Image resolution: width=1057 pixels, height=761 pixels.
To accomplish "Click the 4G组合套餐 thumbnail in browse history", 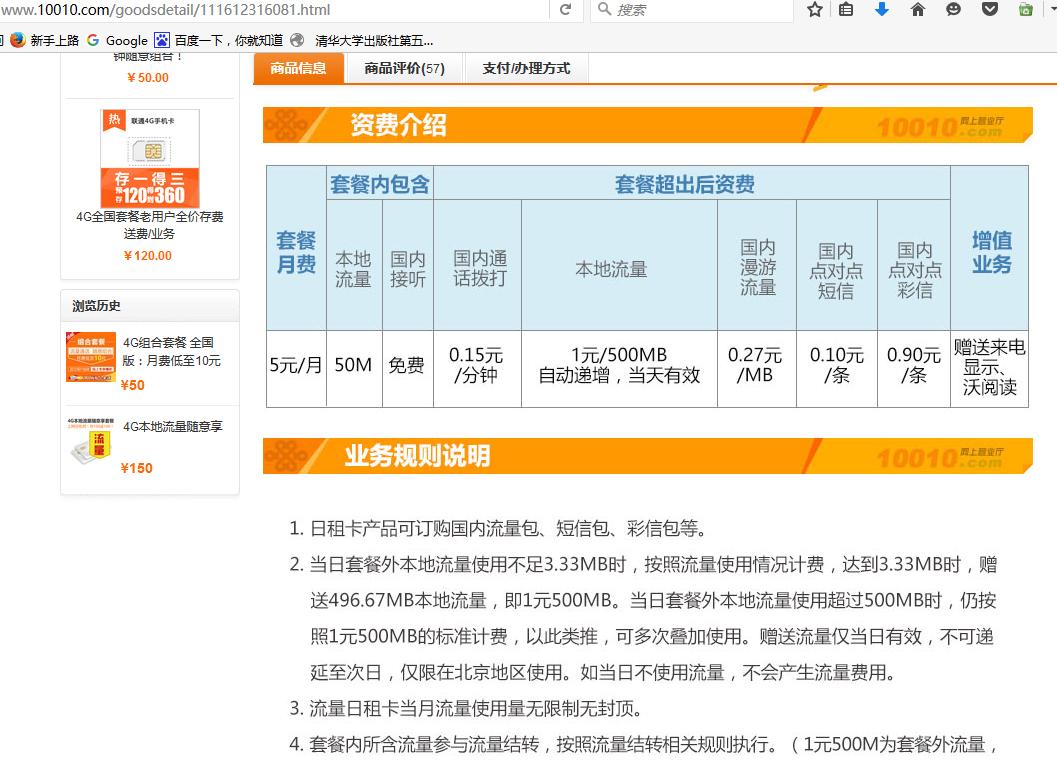I will coord(91,355).
